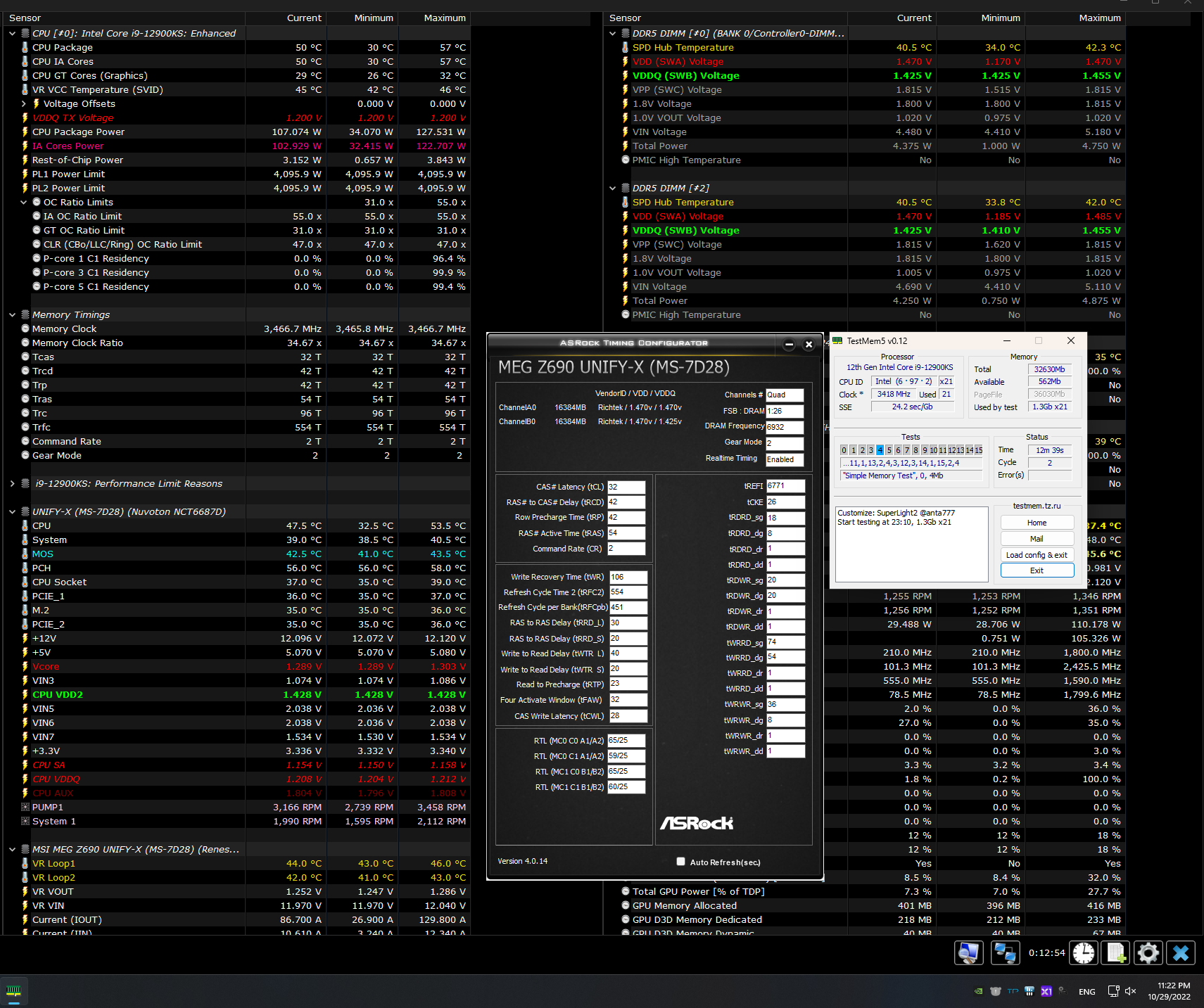Click the circle icon beside GPU Memory Allocated
Image resolution: width=1204 pixels, height=1008 pixels.
tap(626, 905)
